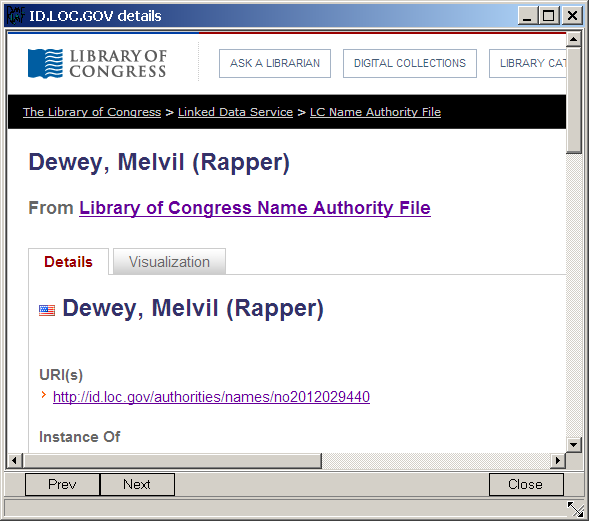This screenshot has height=521, width=589.
Task: Click the vertical scrollbar up arrow
Action: tap(574, 39)
